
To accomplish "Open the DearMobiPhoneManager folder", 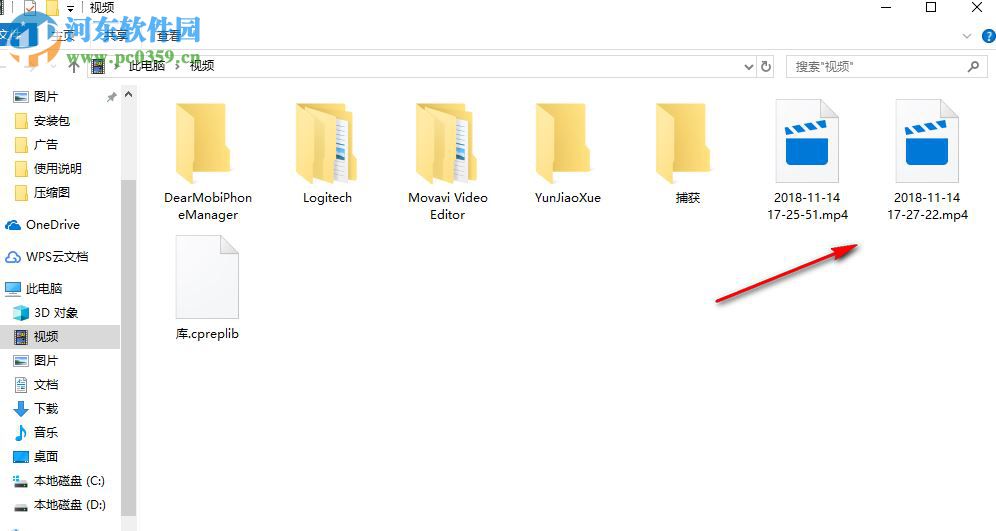I will 208,162.
